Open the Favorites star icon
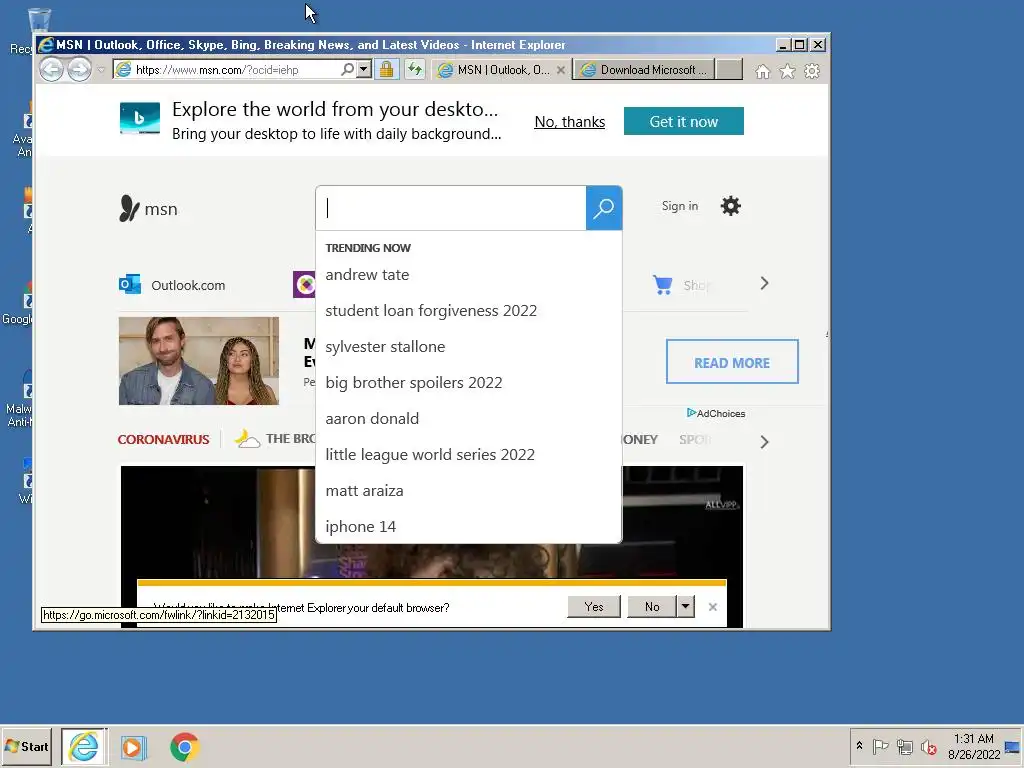1024x768 pixels. pos(788,71)
